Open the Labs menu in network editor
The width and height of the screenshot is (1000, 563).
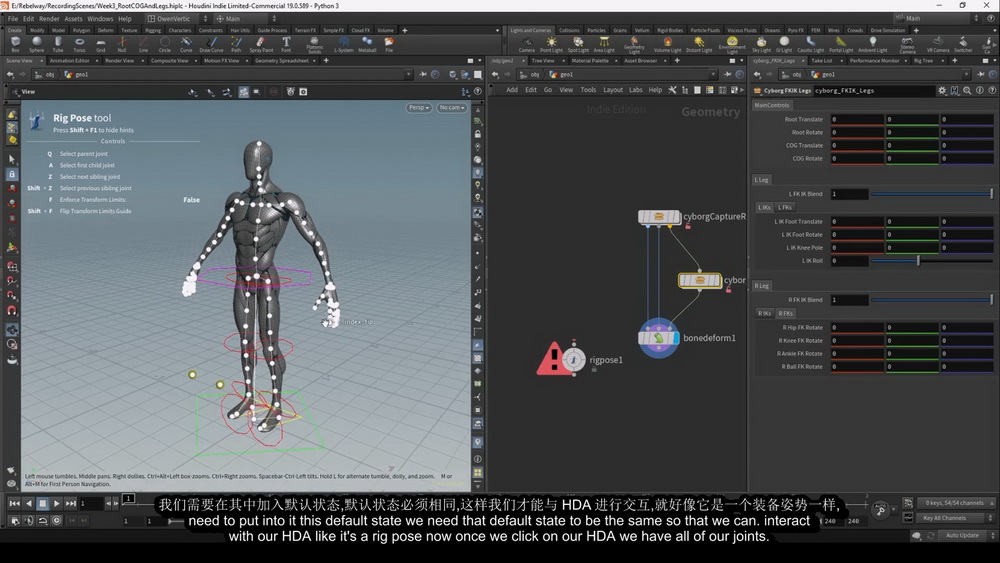coord(636,90)
